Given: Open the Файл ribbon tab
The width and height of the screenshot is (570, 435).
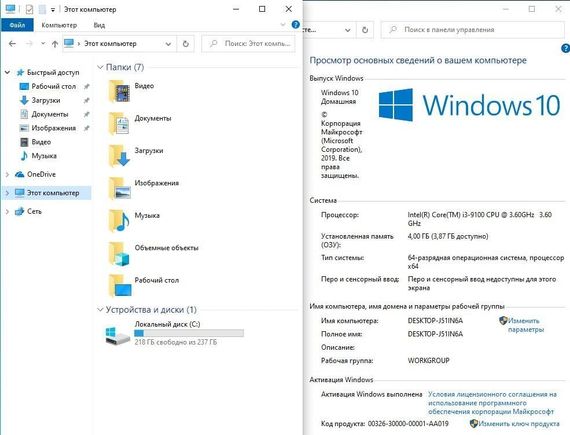Looking at the screenshot, I should coord(17,25).
